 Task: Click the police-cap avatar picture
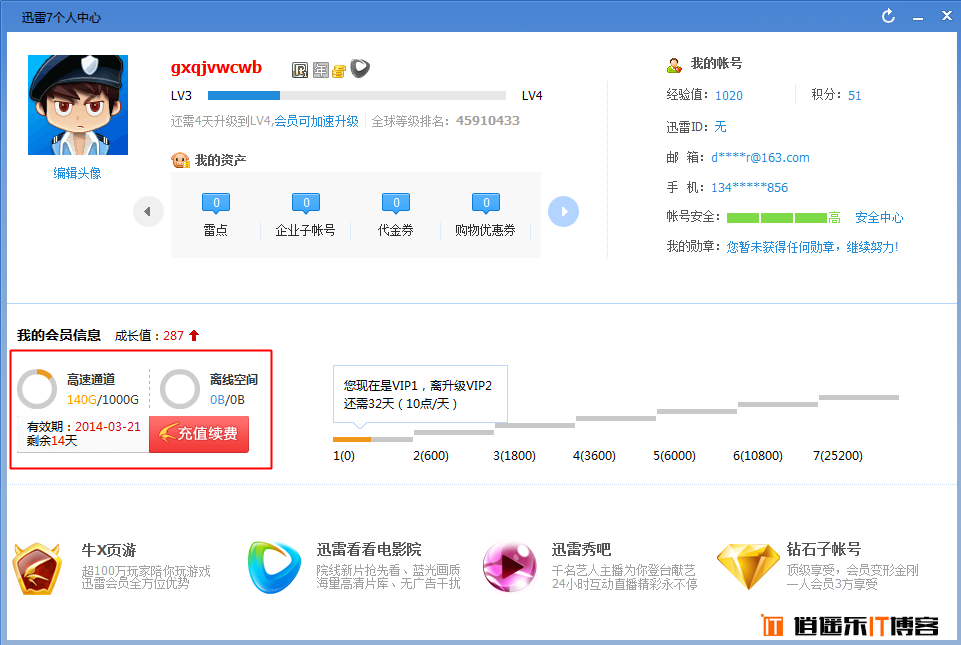(78, 105)
